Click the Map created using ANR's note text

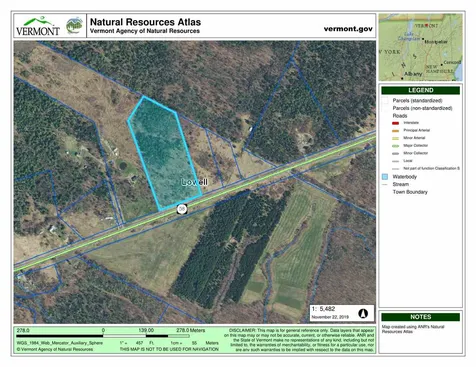[413, 329]
